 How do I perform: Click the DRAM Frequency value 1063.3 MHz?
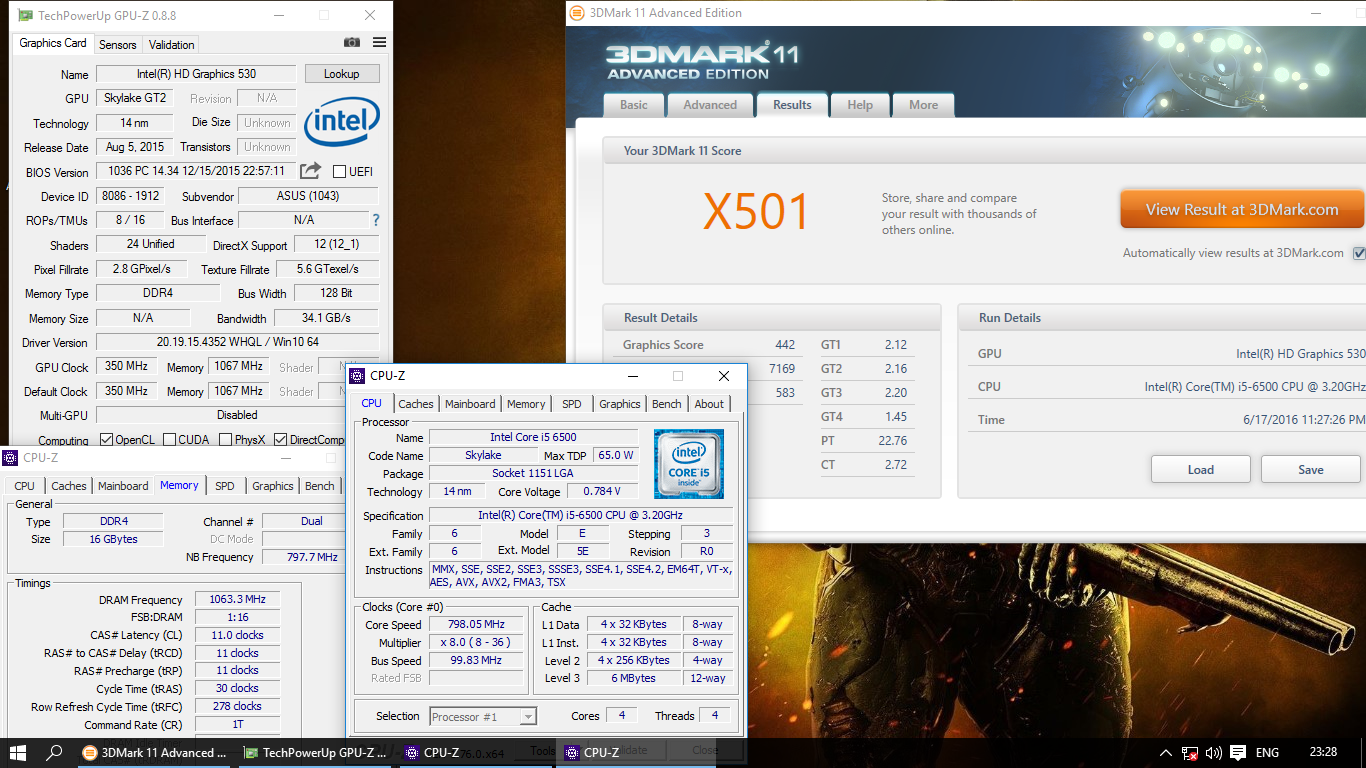point(237,600)
